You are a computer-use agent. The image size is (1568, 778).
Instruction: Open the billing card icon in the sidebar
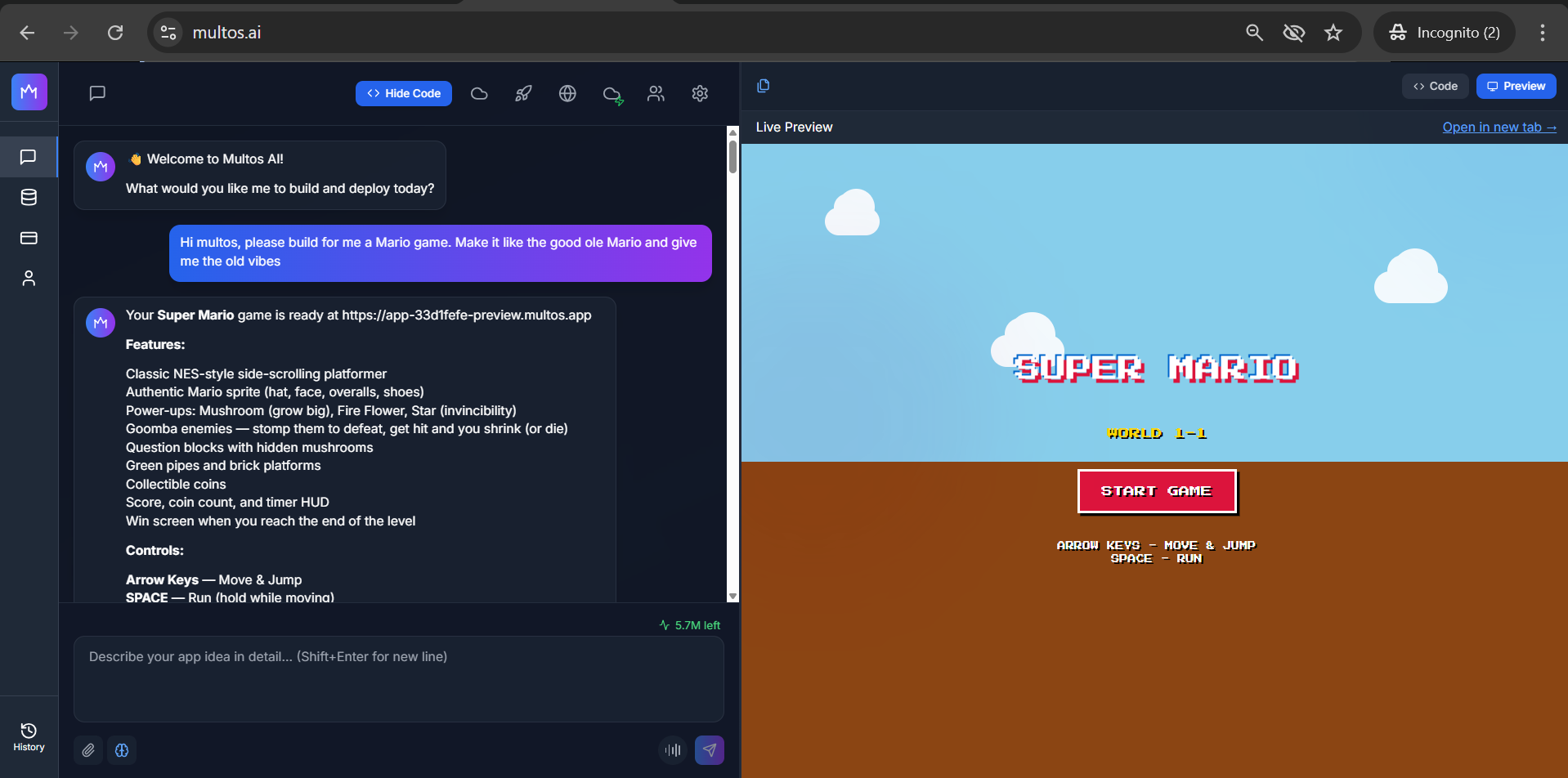point(29,238)
